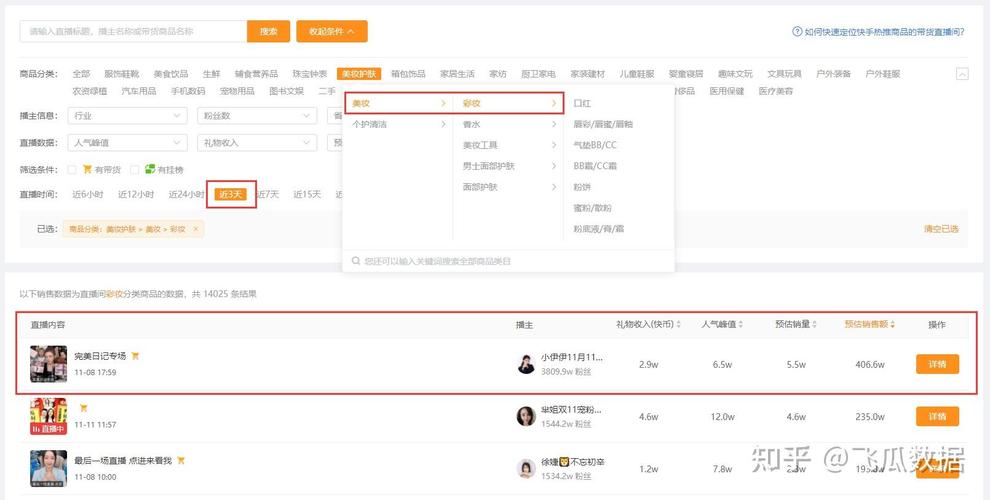Open the 行业 dropdown

point(128,116)
